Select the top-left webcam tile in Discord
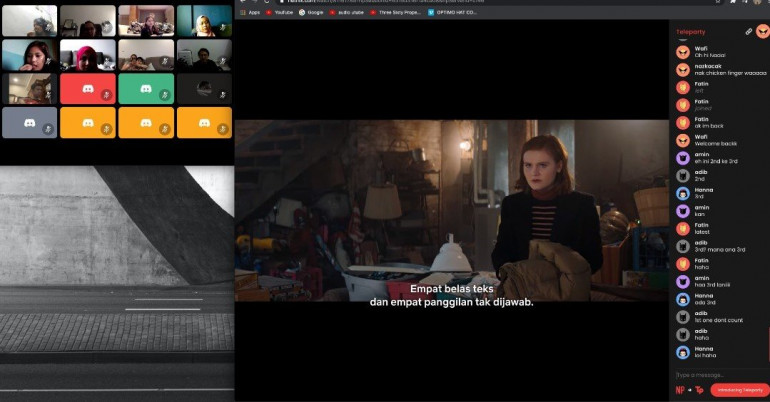Screen dimensions: 770x402 click(x=29, y=21)
